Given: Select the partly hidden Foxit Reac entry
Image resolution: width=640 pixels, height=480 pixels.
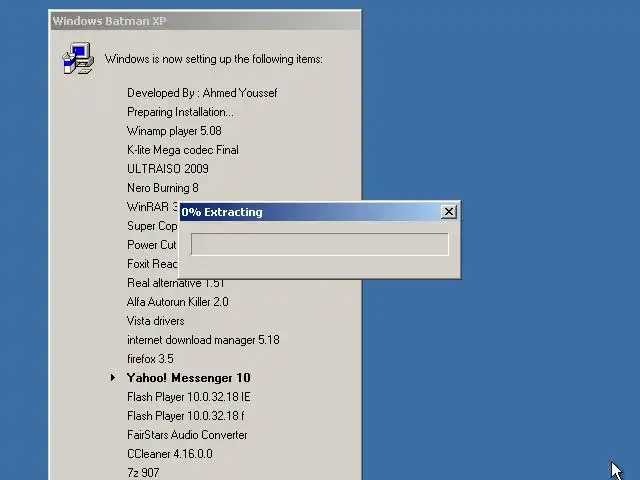Looking at the screenshot, I should [x=152, y=264].
